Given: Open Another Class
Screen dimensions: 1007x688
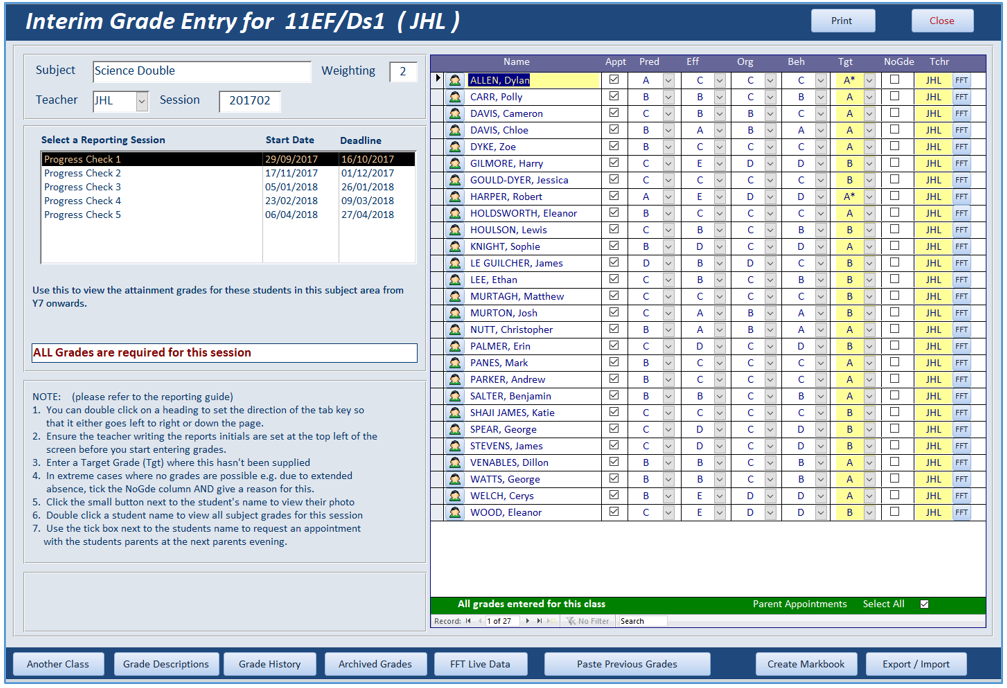Looking at the screenshot, I should 58,664.
